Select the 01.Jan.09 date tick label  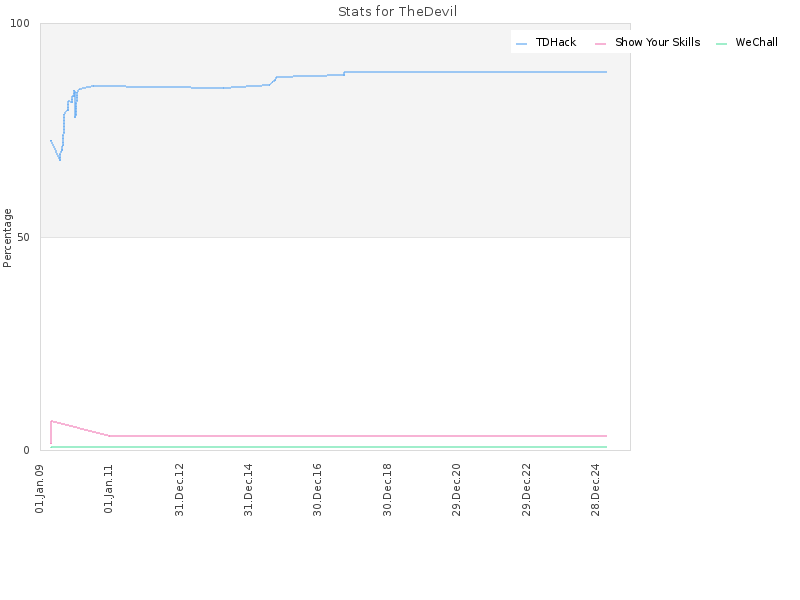click(40, 489)
